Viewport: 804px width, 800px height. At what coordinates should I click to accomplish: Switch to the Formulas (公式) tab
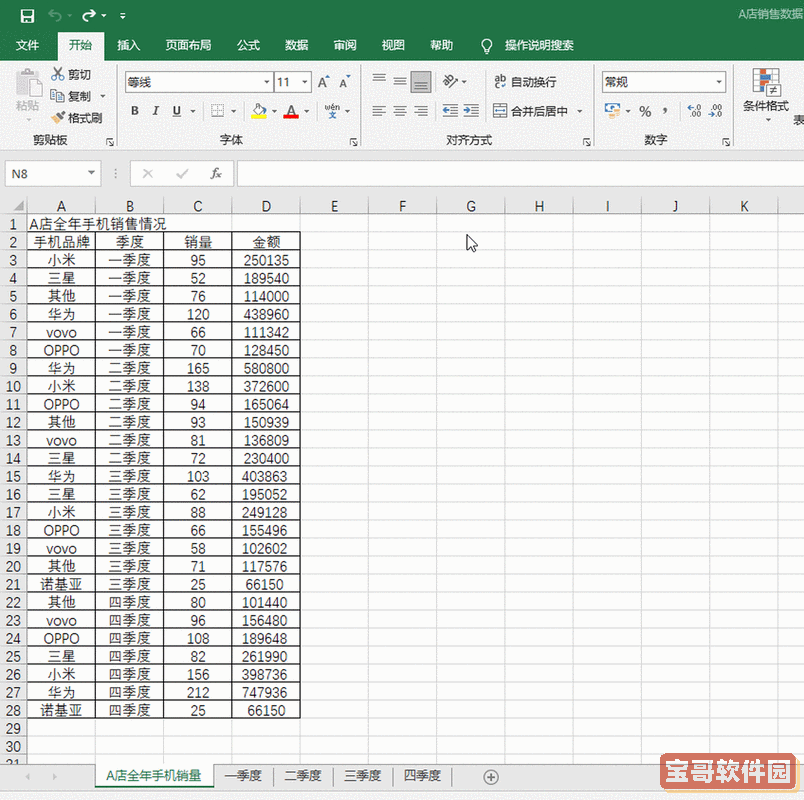point(248,45)
